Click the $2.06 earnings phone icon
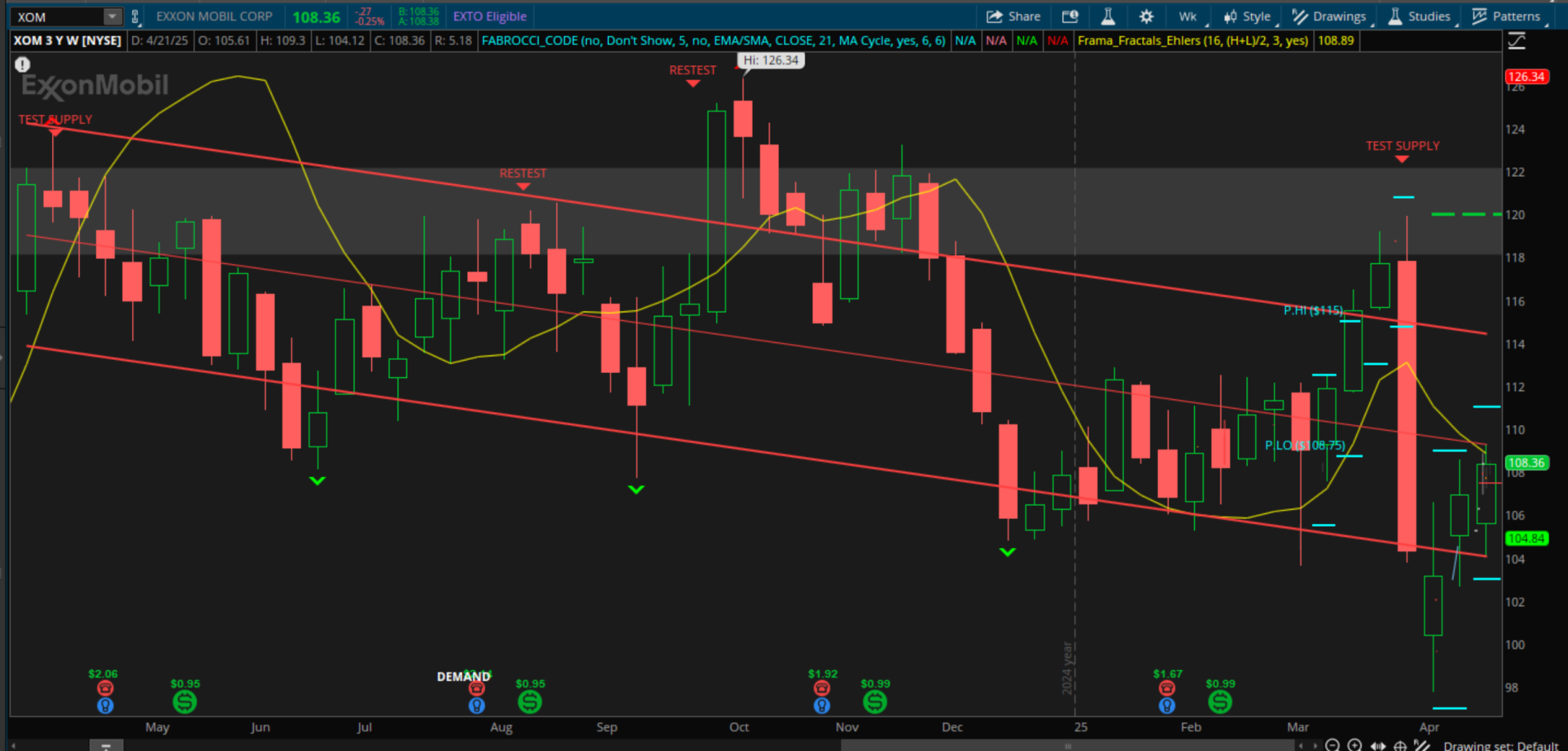1568x751 pixels. [x=105, y=688]
